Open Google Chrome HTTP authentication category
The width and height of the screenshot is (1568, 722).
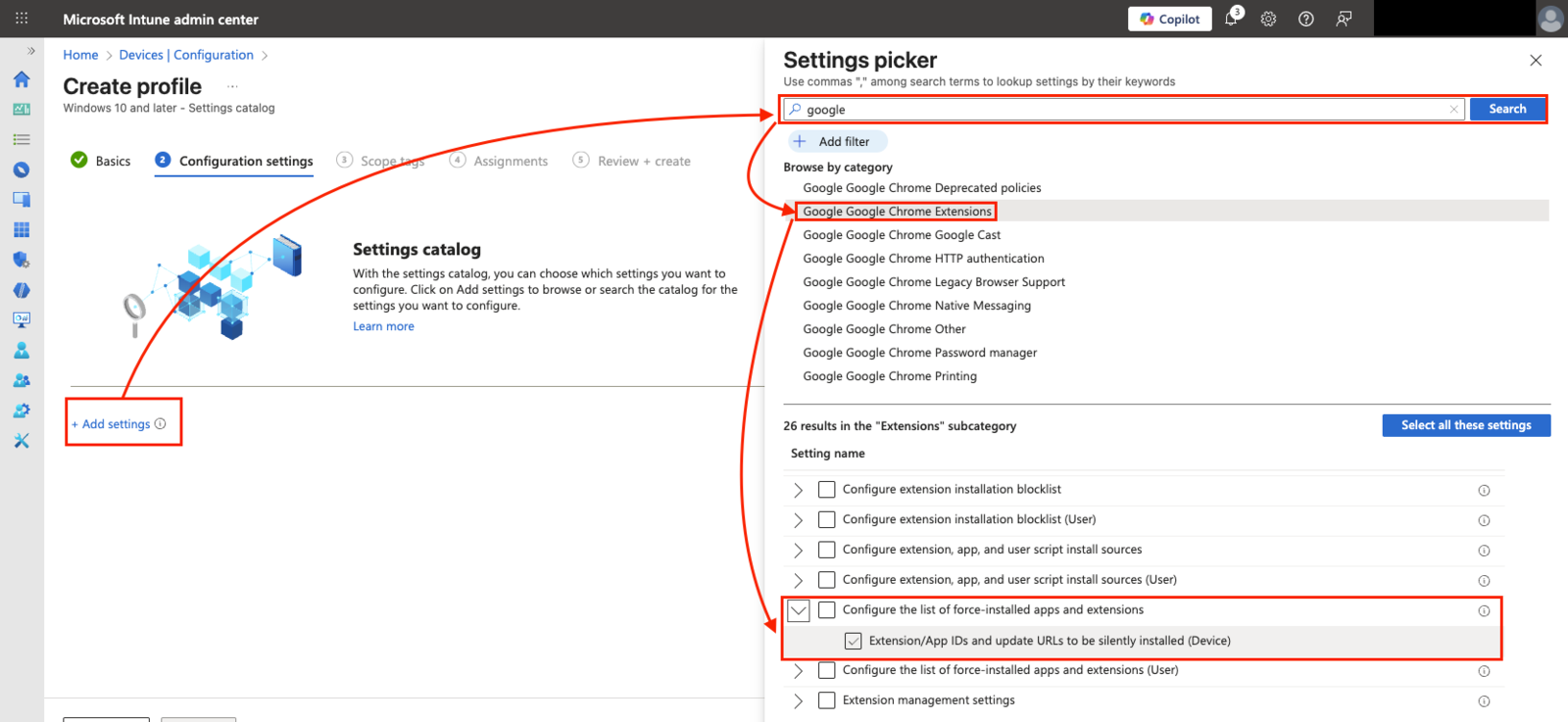click(x=923, y=259)
